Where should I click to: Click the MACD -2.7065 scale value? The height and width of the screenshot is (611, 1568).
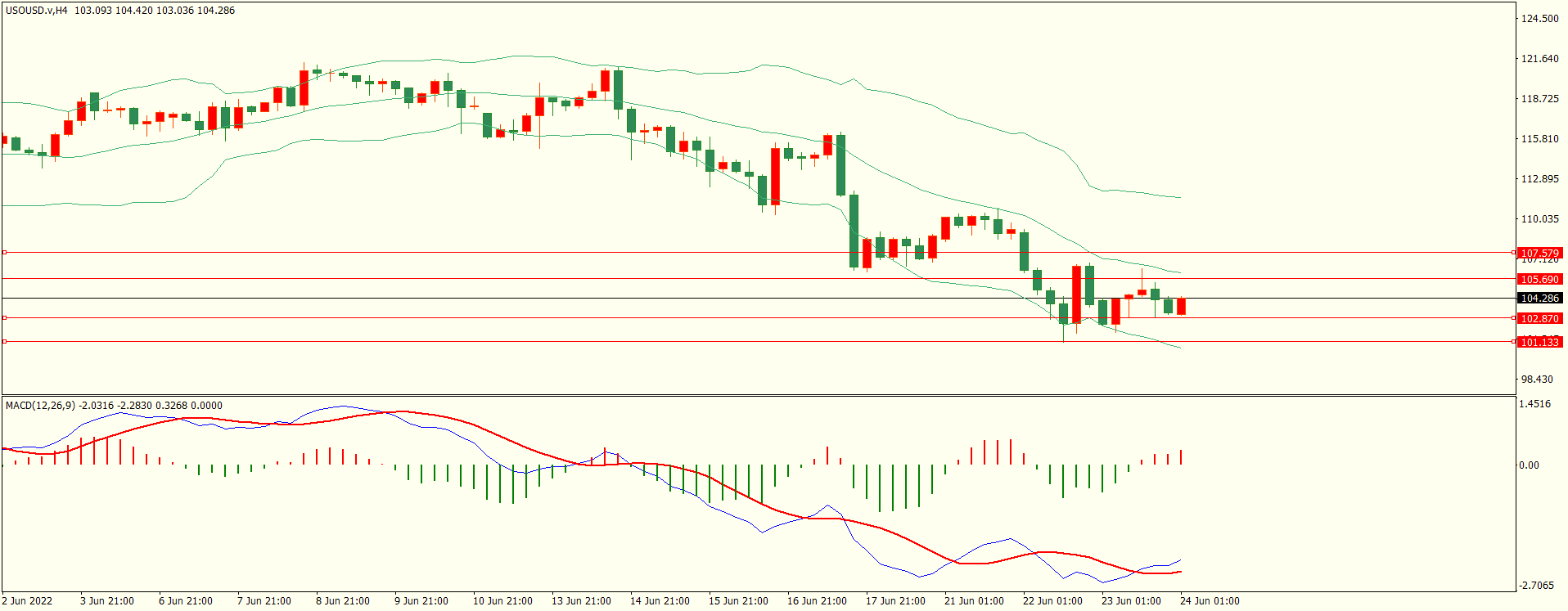pyautogui.click(x=1536, y=586)
